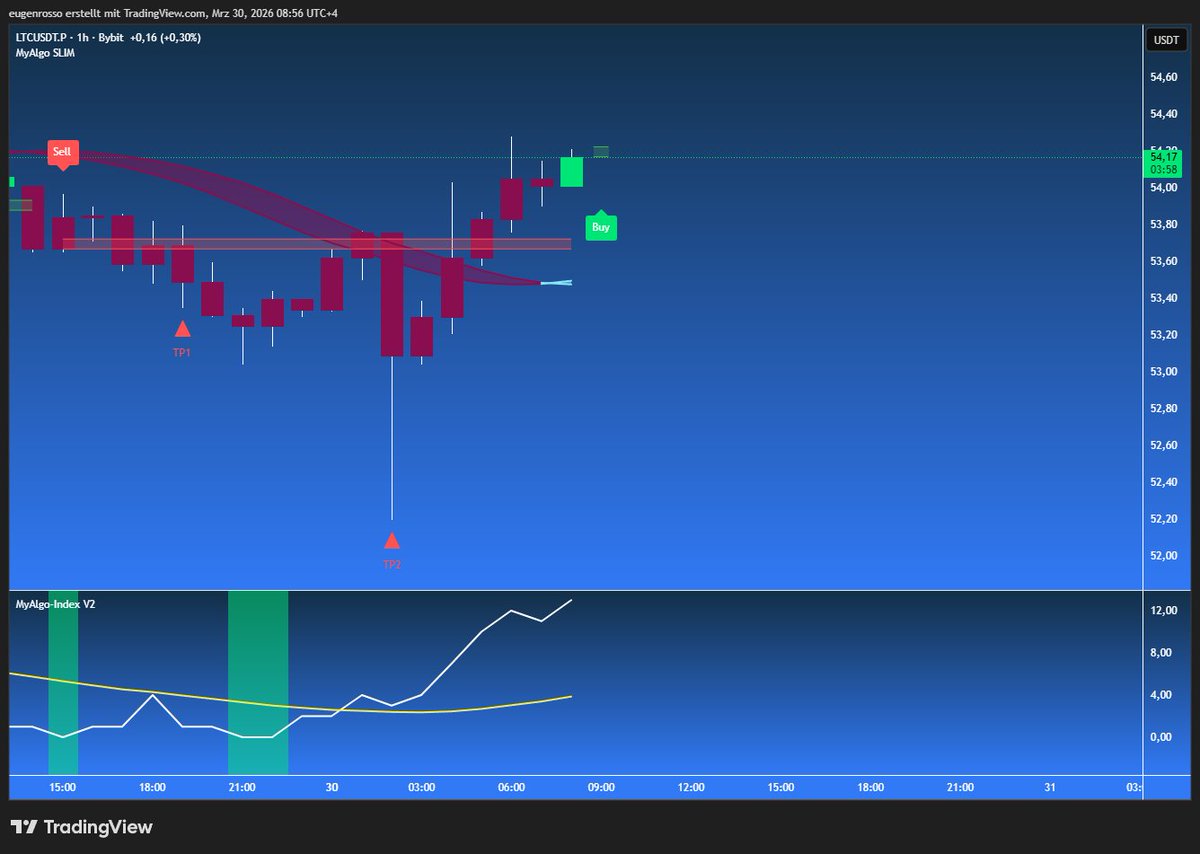The height and width of the screenshot is (854, 1200).
Task: Click the 53,00 price axis label
Action: tap(1163, 372)
